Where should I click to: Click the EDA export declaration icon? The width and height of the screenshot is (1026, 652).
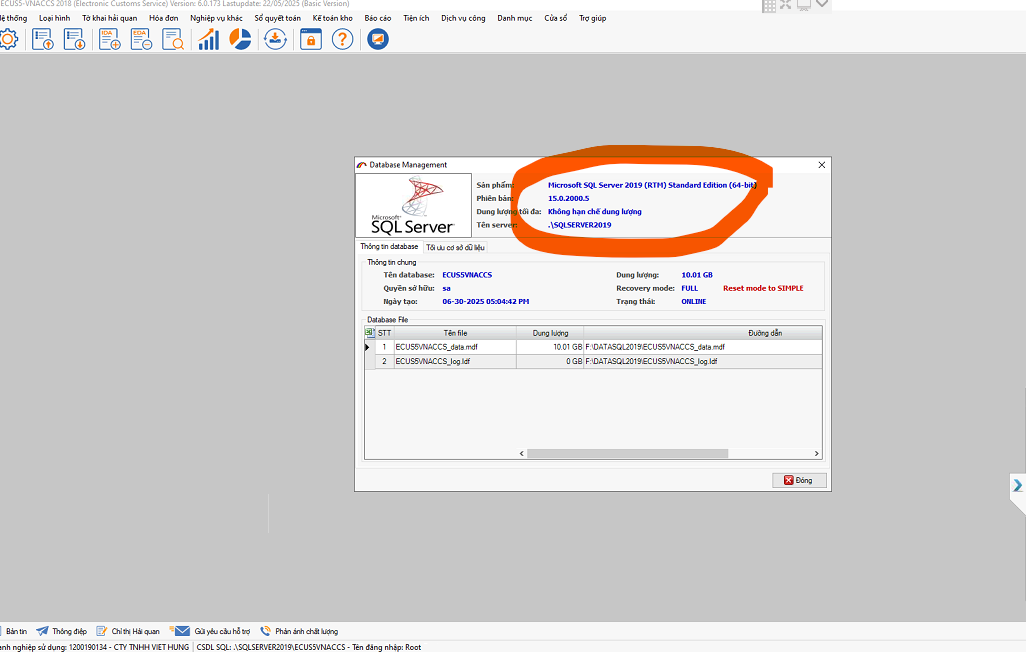(141, 39)
